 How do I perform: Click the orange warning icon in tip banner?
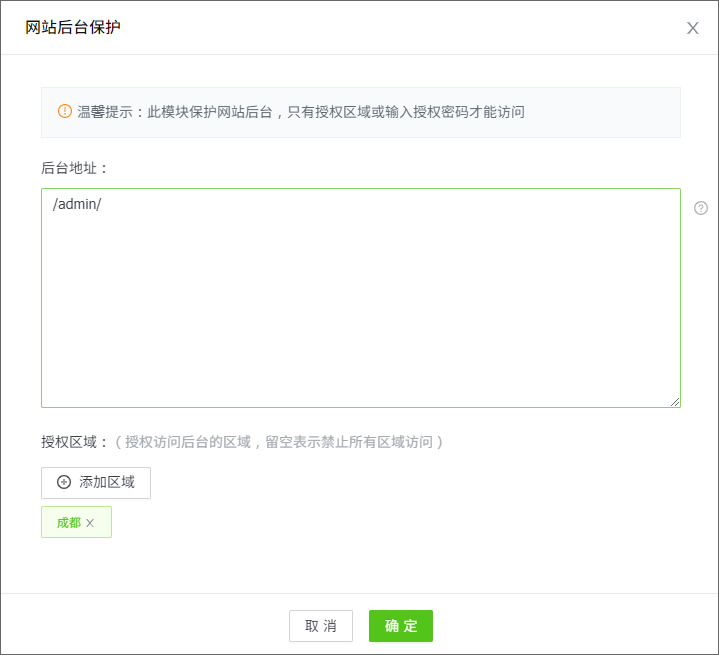pyautogui.click(x=65, y=111)
